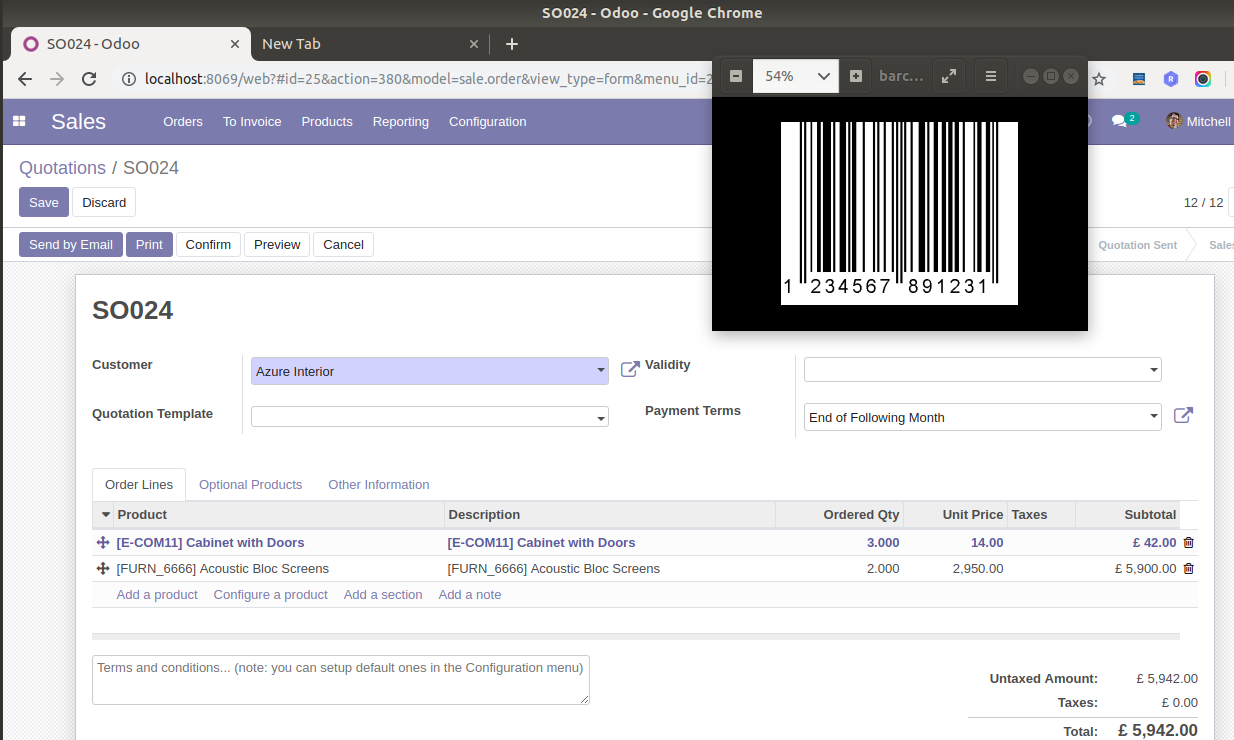Screen dimensions: 1234x740
Task: Click the blue square browser extension icon
Action: (x=1138, y=79)
